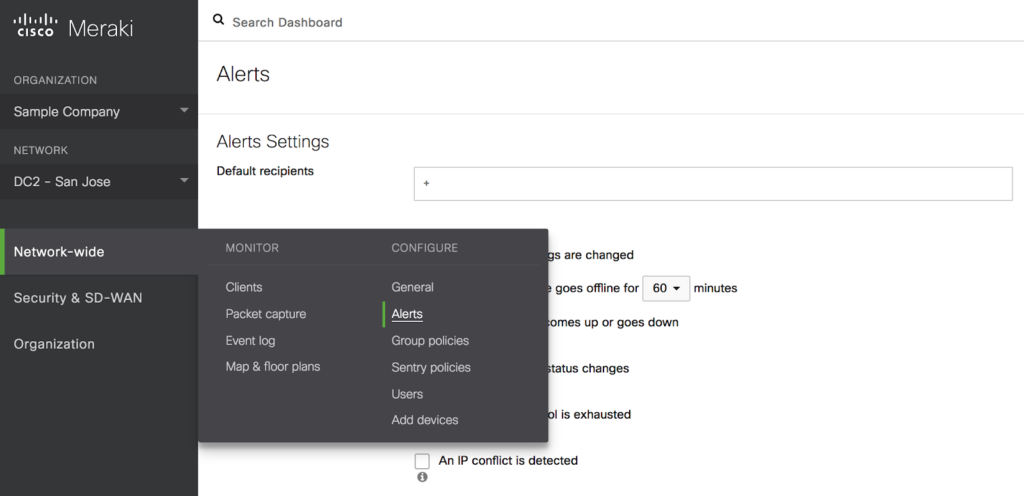Viewport: 1024px width, 496px height.
Task: Open Group policies
Action: pyautogui.click(x=430, y=341)
